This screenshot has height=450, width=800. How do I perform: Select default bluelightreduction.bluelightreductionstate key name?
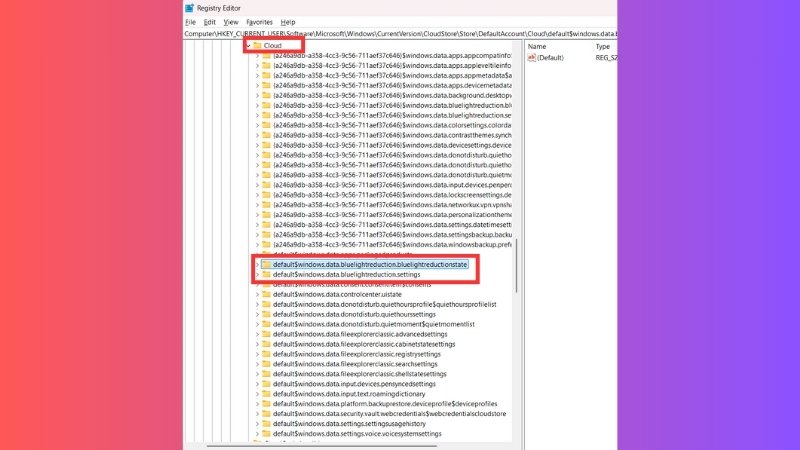click(x=370, y=264)
